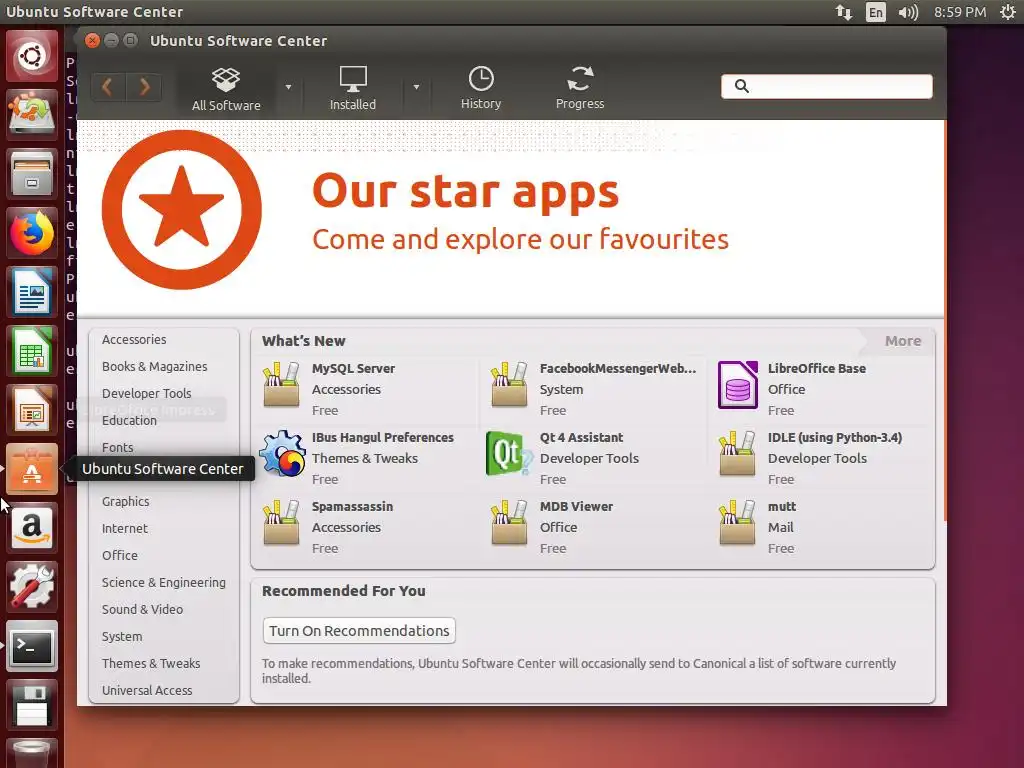The width and height of the screenshot is (1024, 768).
Task: Open the MDB Viewer app title
Action: [x=576, y=507]
